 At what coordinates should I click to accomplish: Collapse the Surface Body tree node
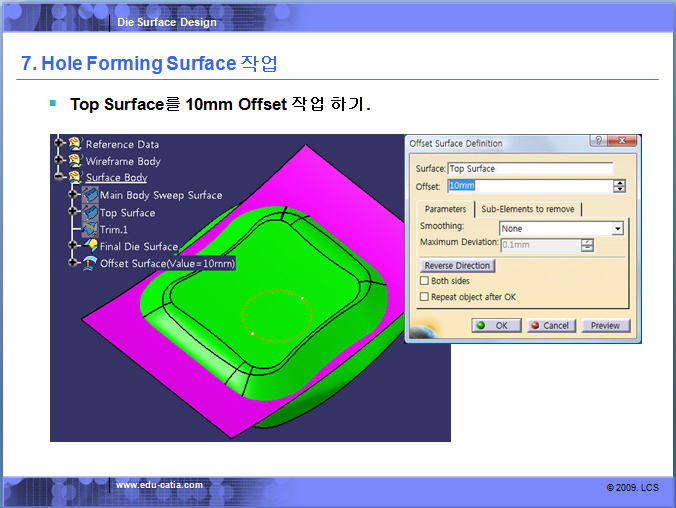pos(60,178)
